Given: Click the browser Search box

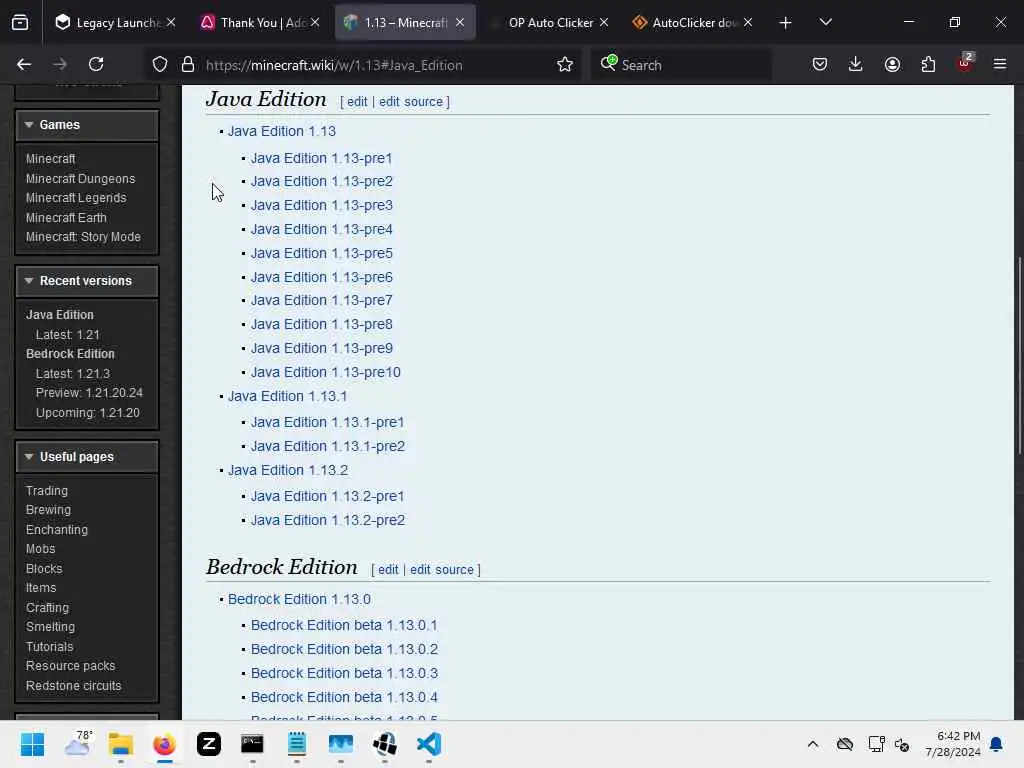Looking at the screenshot, I should pos(682,65).
